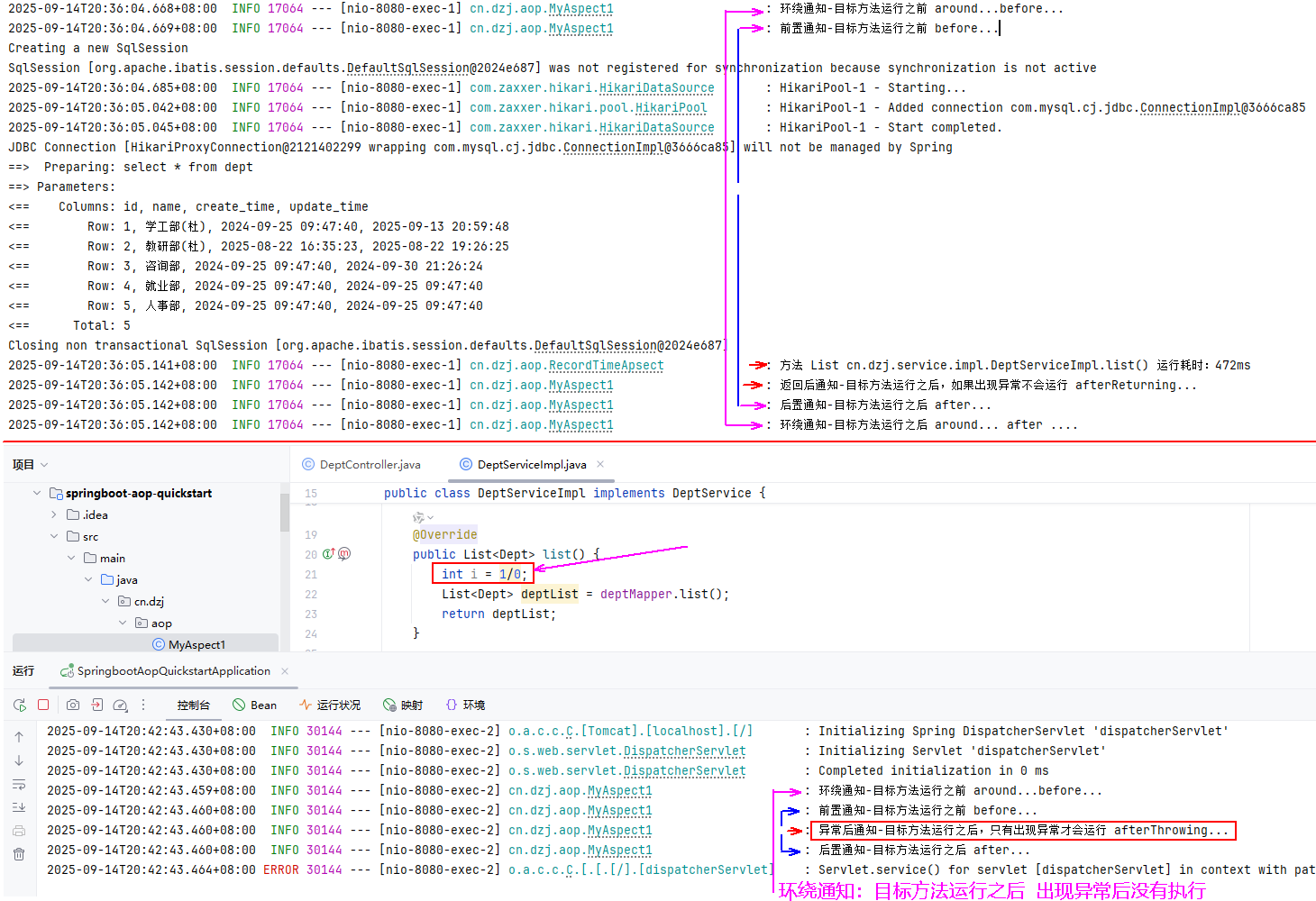Viewport: 1316px width, 901px height.
Task: Stop the running application
Action: click(43, 705)
